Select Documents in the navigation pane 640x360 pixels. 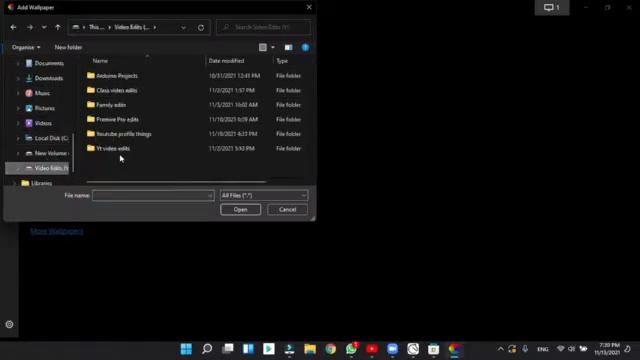pos(44,63)
